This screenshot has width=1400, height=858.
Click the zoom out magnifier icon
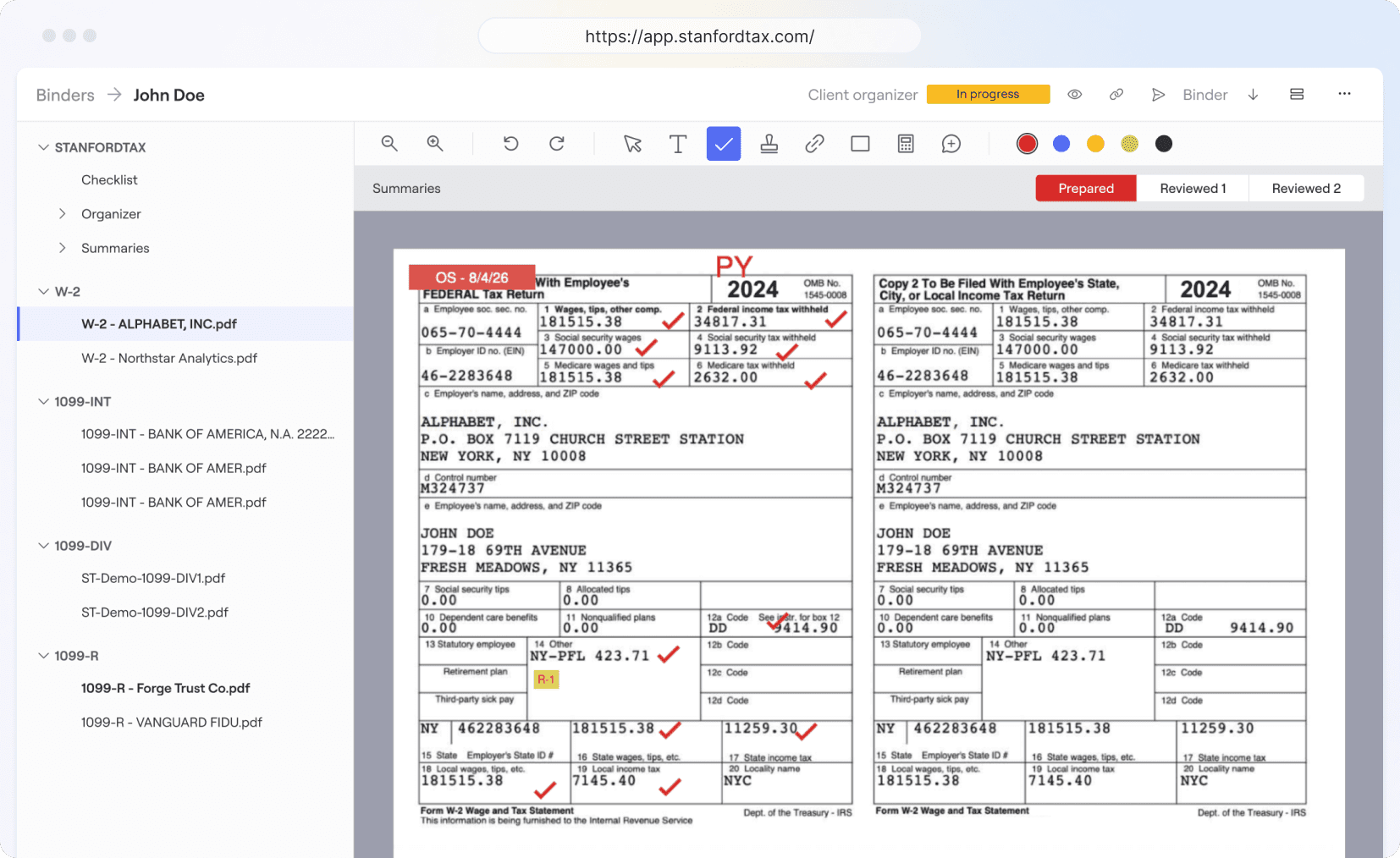(389, 144)
